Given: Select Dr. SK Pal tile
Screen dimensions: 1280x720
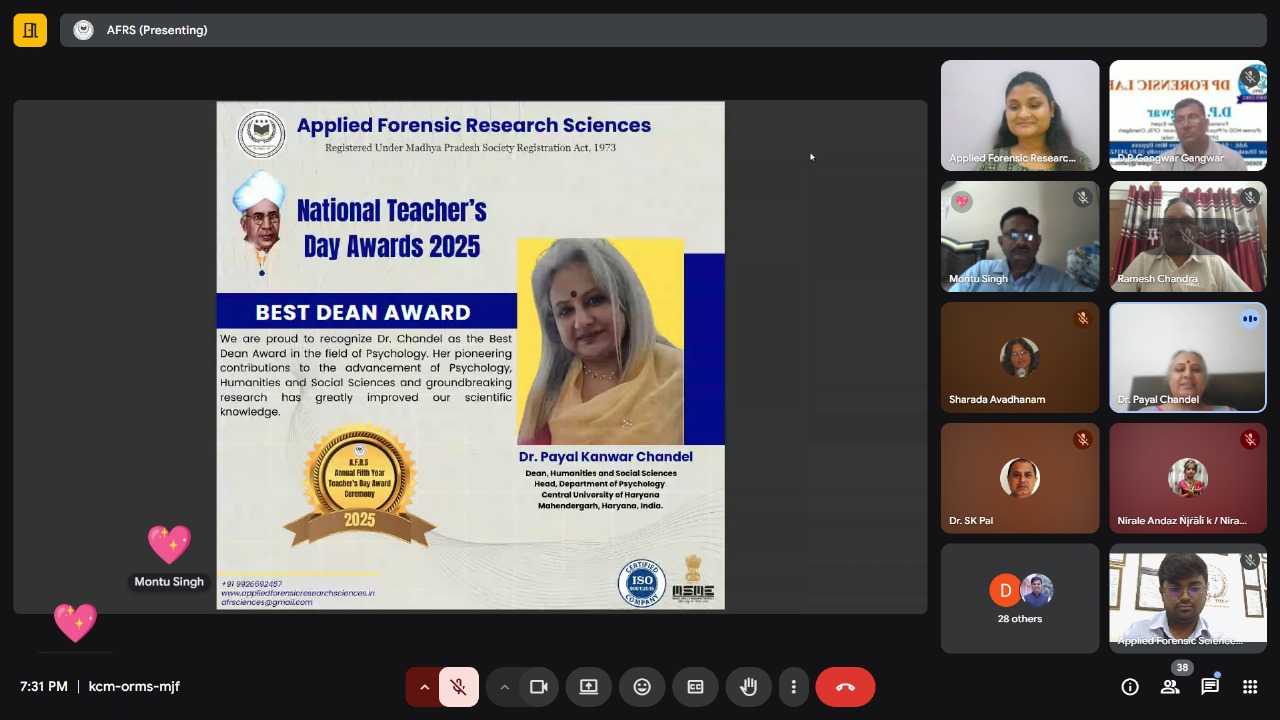Looking at the screenshot, I should click(1020, 478).
